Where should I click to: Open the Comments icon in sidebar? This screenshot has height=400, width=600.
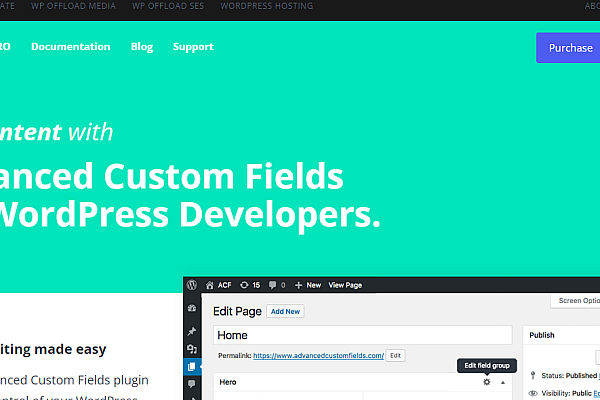[192, 384]
